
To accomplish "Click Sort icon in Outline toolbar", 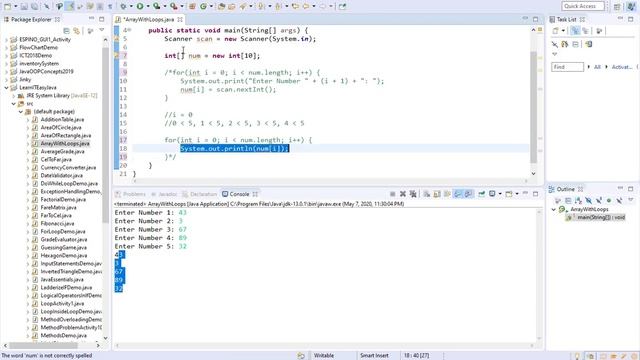I will [578, 200].
